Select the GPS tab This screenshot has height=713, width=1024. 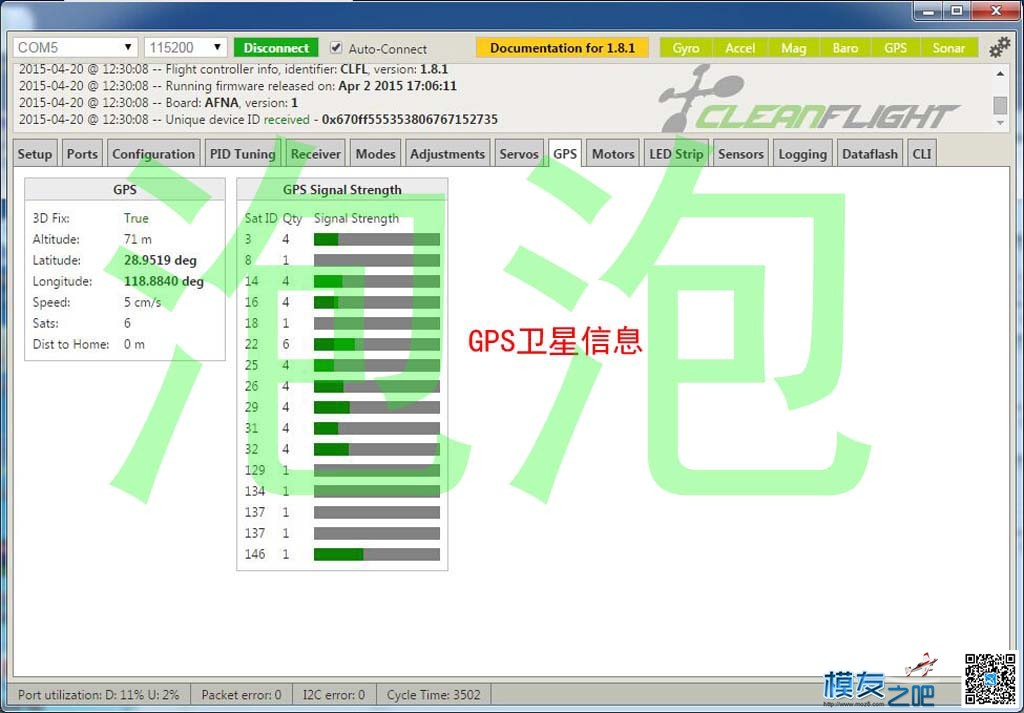point(565,154)
